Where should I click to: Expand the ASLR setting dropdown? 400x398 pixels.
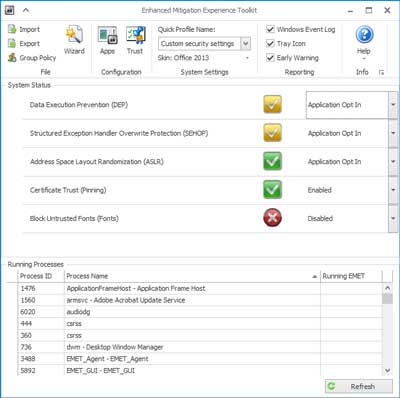393,162
